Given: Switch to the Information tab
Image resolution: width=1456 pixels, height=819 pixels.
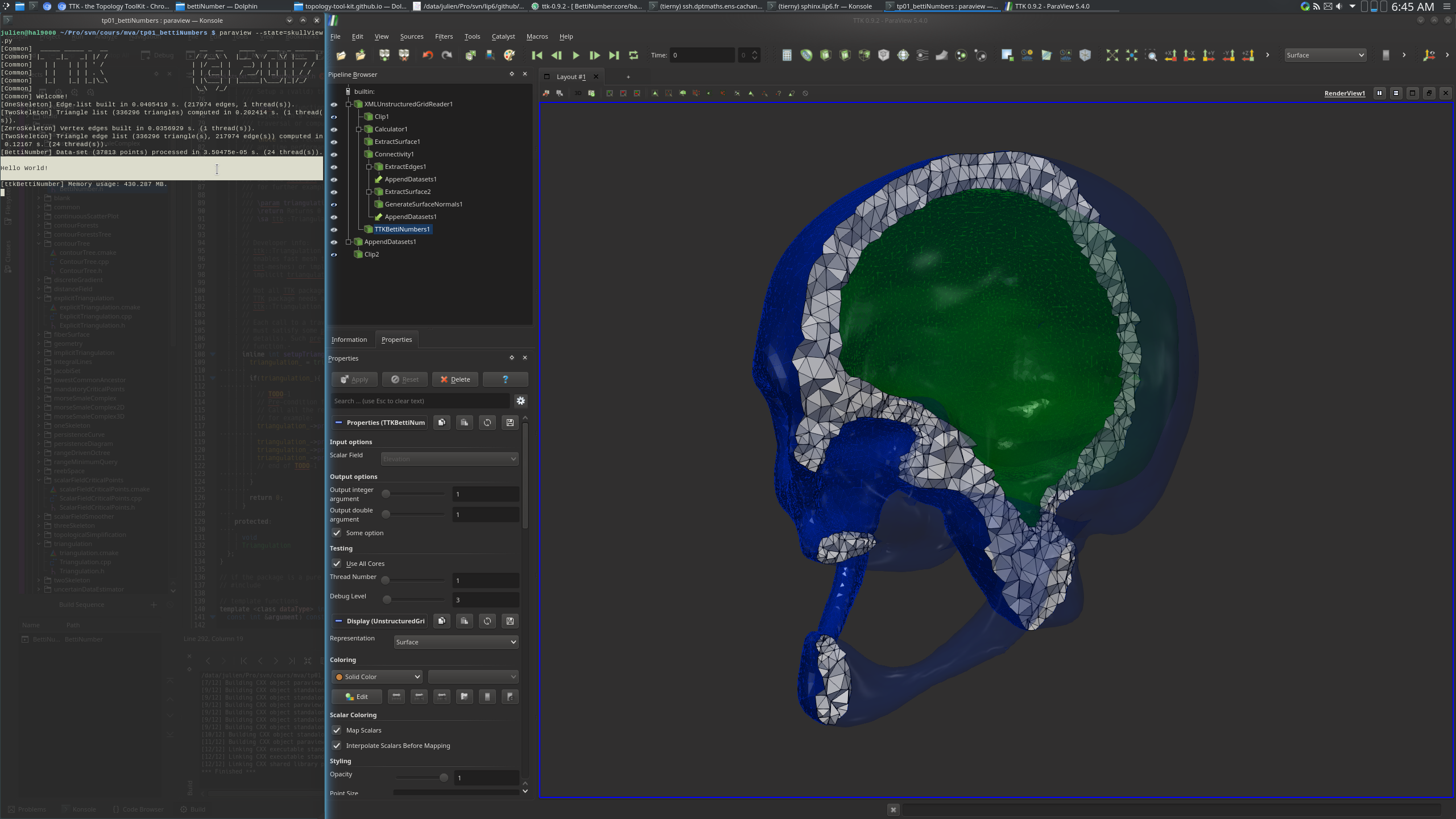Looking at the screenshot, I should pyautogui.click(x=349, y=340).
